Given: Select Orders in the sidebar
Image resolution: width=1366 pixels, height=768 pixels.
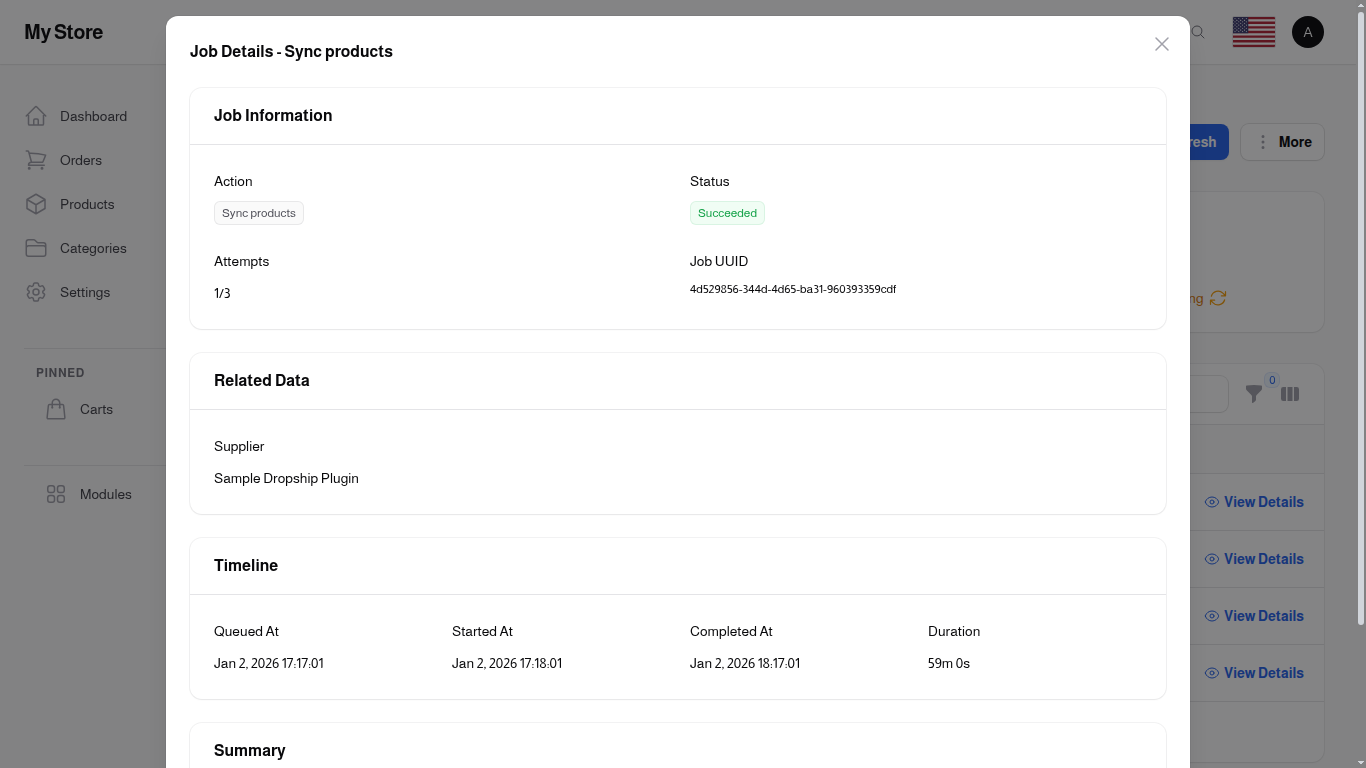Looking at the screenshot, I should 80,160.
